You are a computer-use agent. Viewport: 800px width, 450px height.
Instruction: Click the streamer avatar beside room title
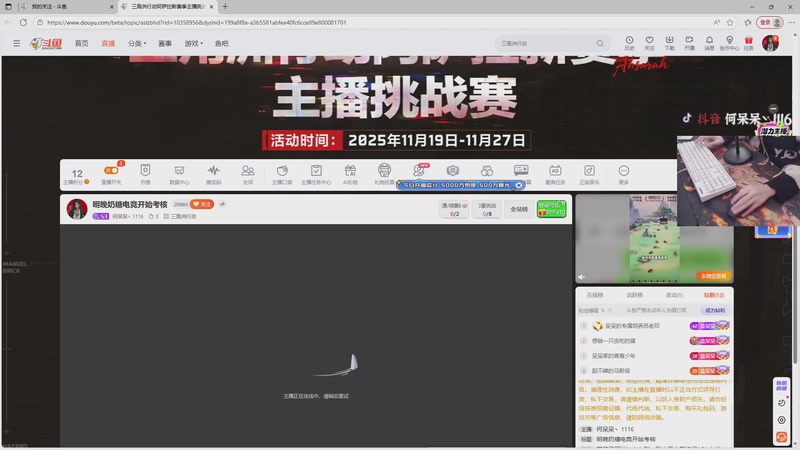(x=77, y=209)
